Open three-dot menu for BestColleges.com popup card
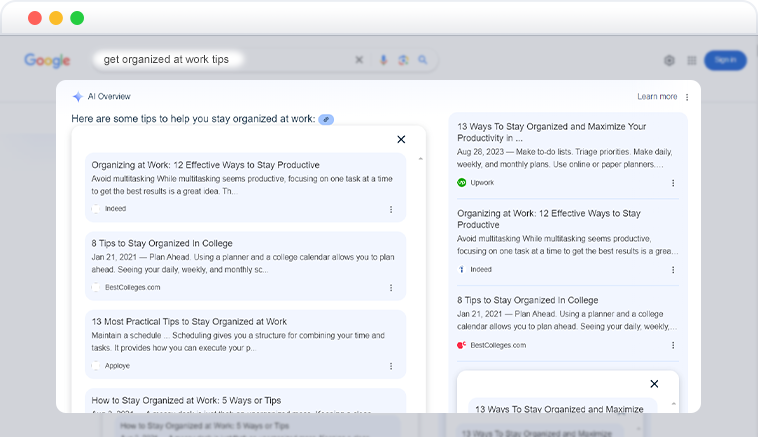 pyautogui.click(x=391, y=288)
